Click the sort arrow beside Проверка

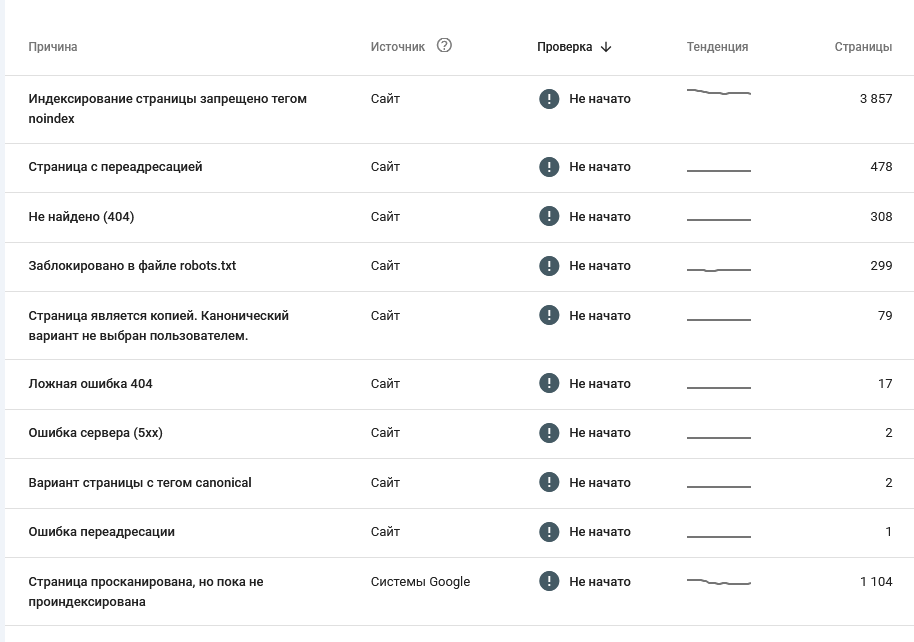[x=606, y=47]
